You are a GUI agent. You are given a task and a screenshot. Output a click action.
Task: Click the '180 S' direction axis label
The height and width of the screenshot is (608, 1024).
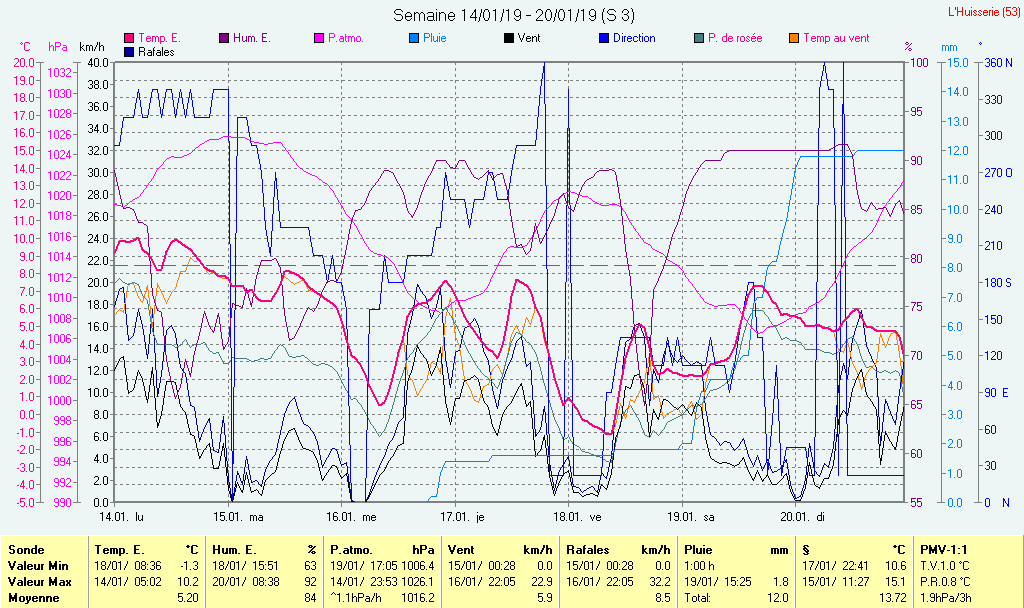(998, 283)
